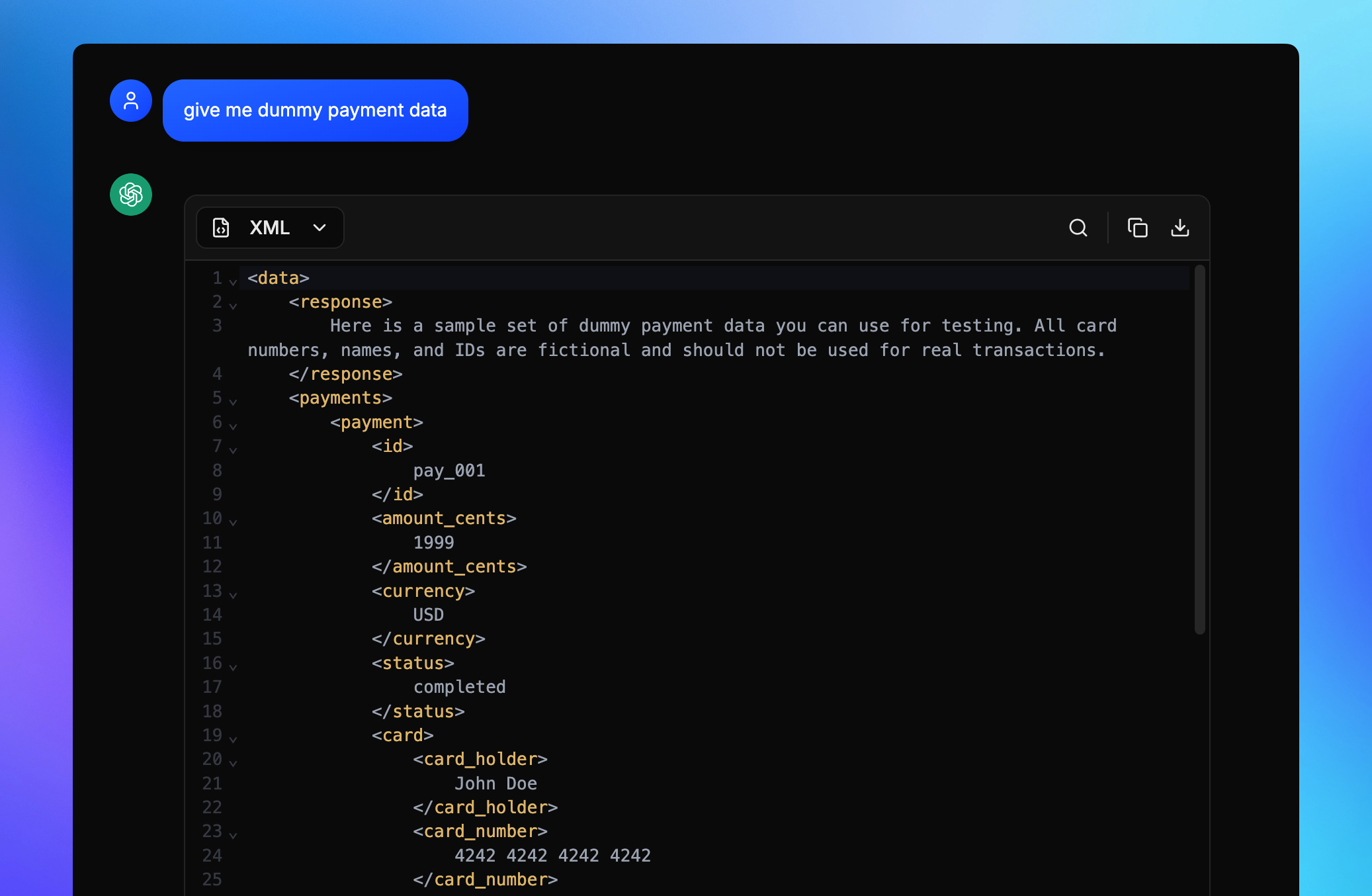Click the search icon in code toolbar

click(1078, 228)
